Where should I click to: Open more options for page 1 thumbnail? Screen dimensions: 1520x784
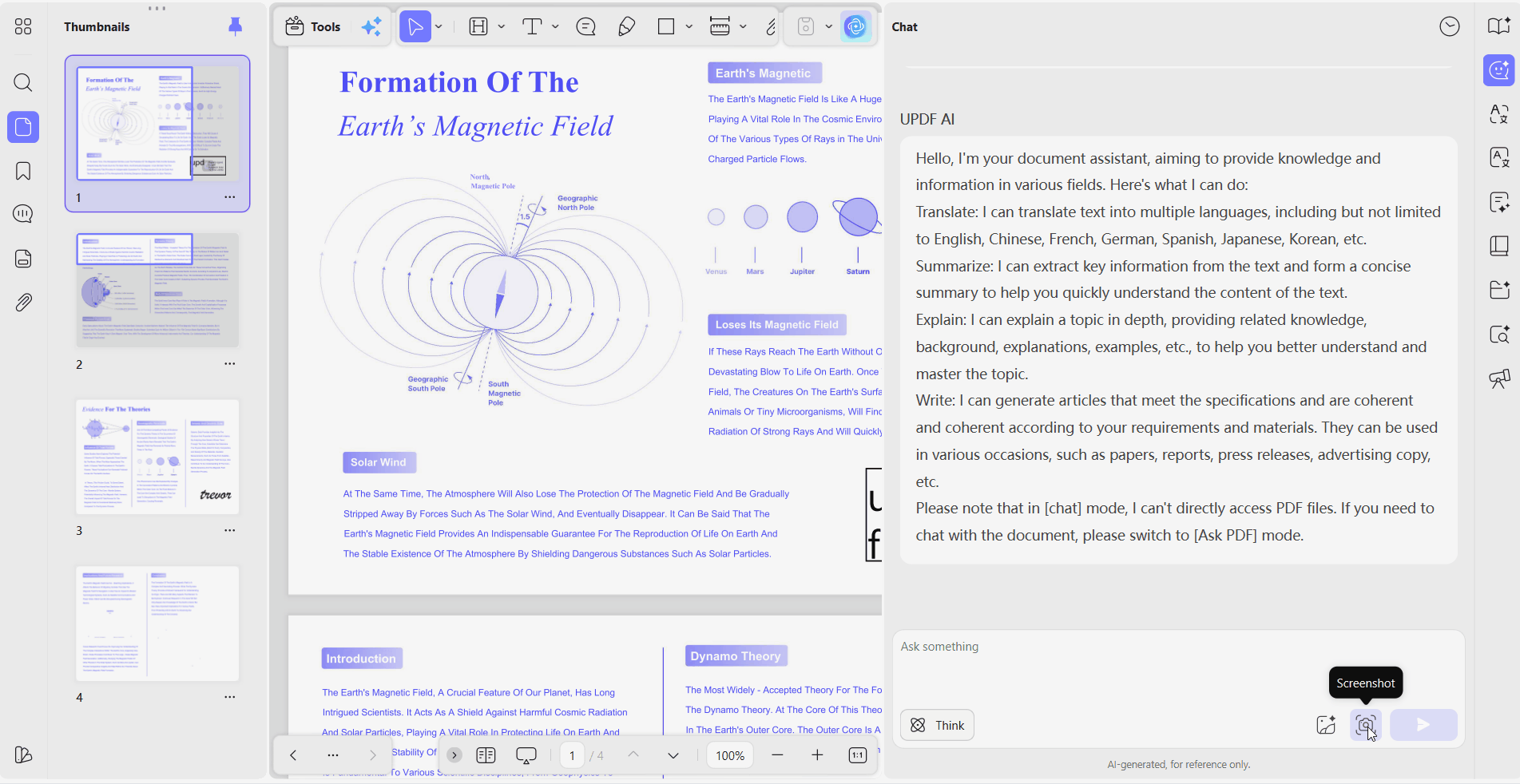230,197
